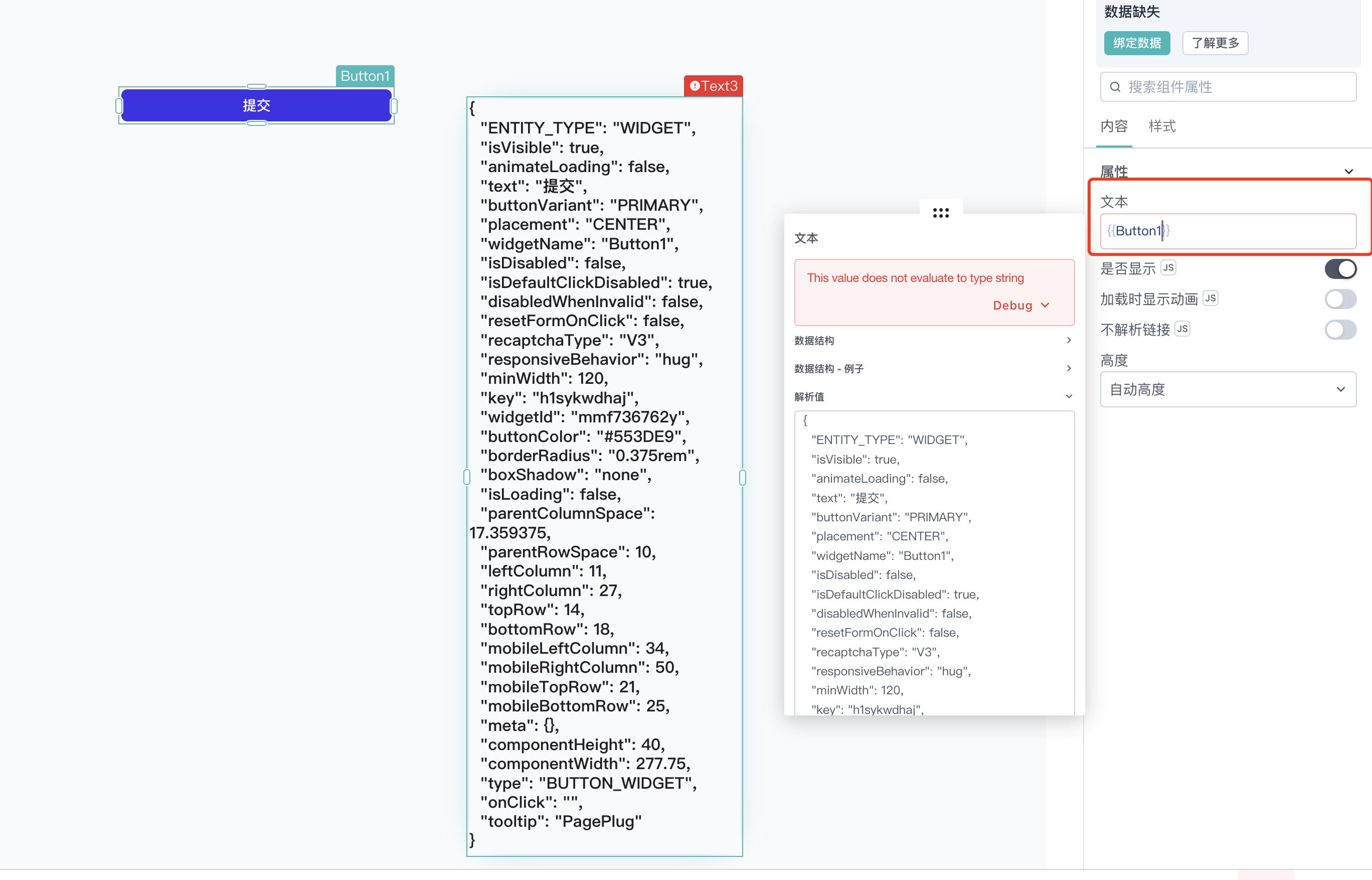Click '"ENTITY_TYPE": "WIDGET",' in the 解析值 panel
The height and width of the screenshot is (880, 1372).
click(x=890, y=440)
